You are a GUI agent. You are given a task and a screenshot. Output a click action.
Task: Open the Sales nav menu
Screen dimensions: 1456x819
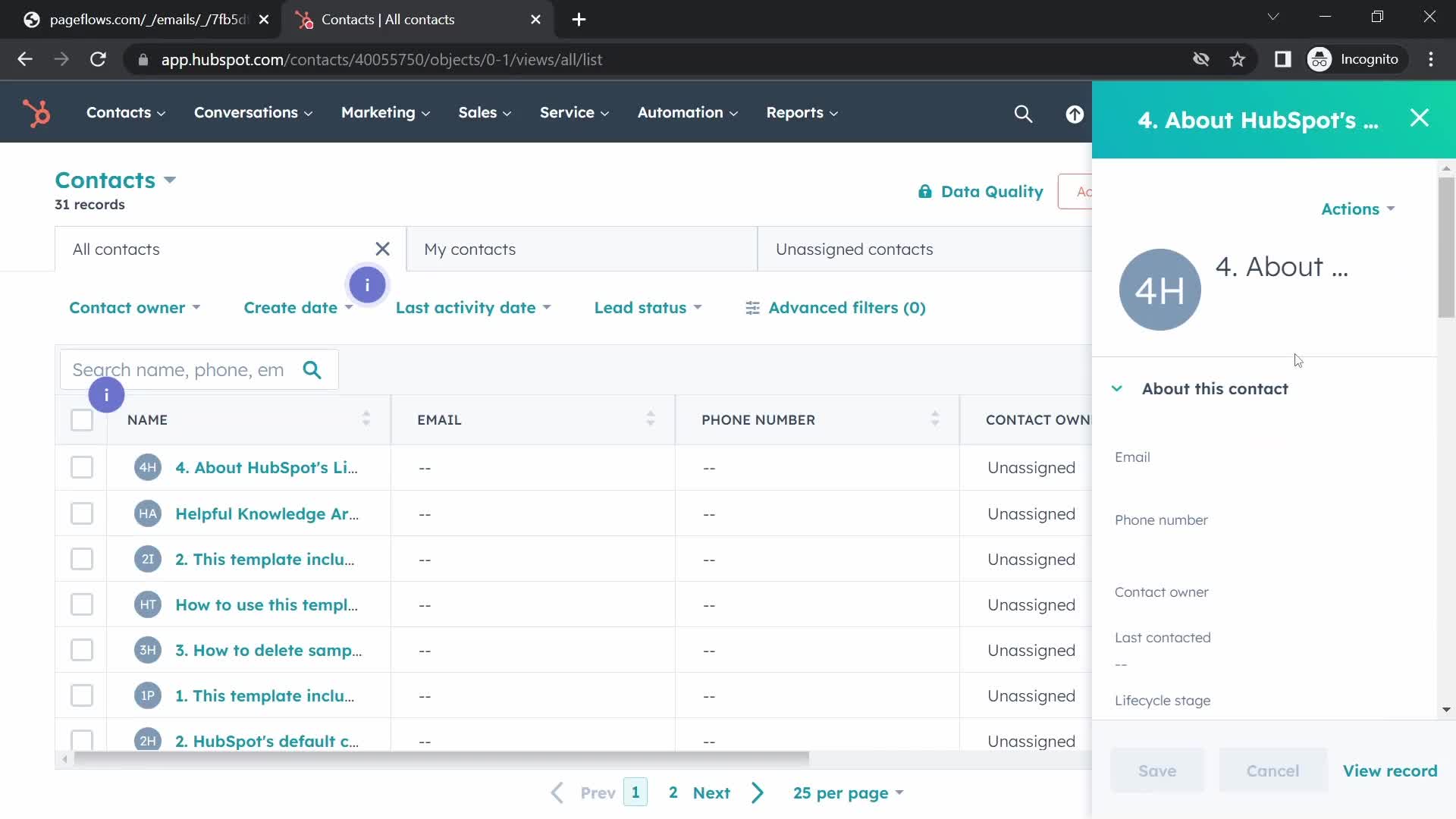[485, 113]
